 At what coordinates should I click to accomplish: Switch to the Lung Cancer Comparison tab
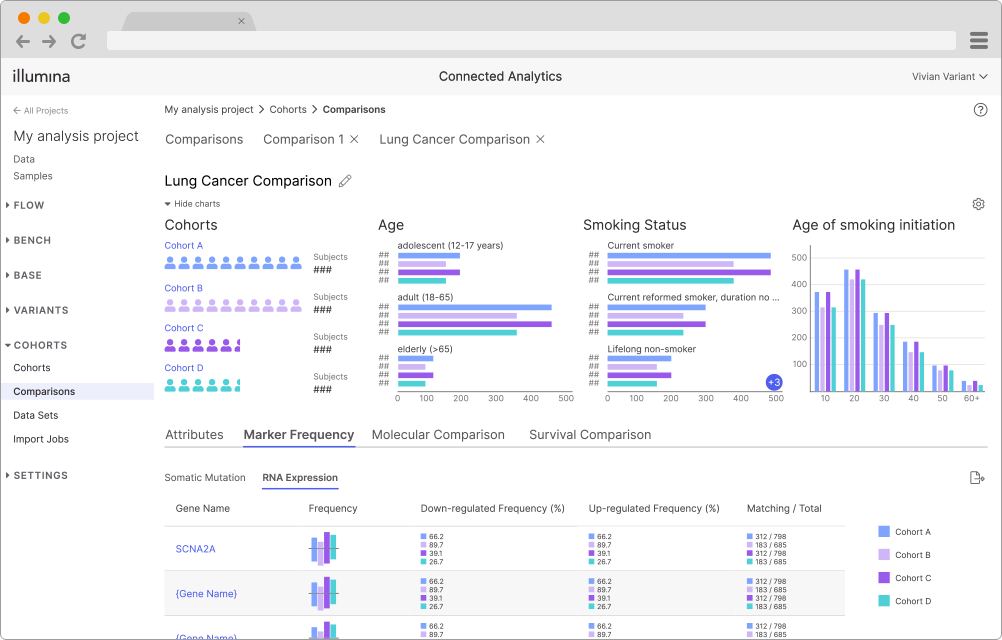point(454,139)
